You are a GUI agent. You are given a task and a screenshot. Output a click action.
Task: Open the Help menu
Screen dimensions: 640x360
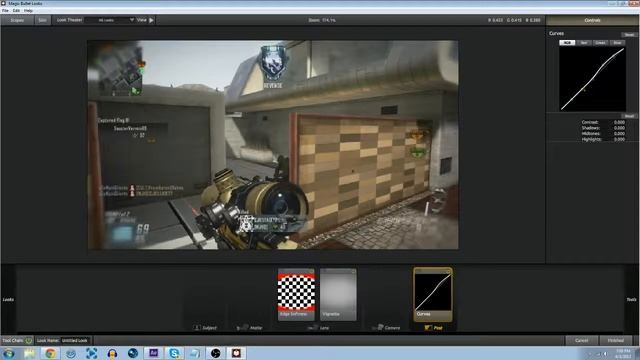[28, 10]
